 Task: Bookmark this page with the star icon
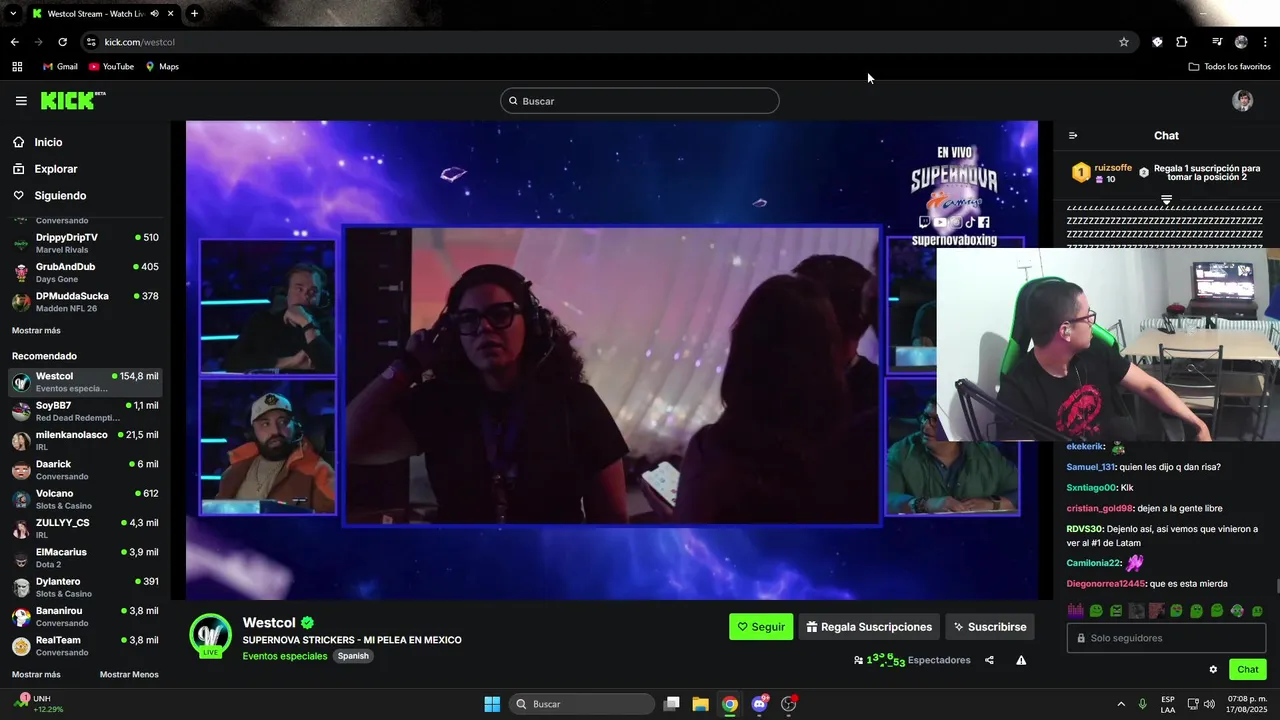point(1124,42)
